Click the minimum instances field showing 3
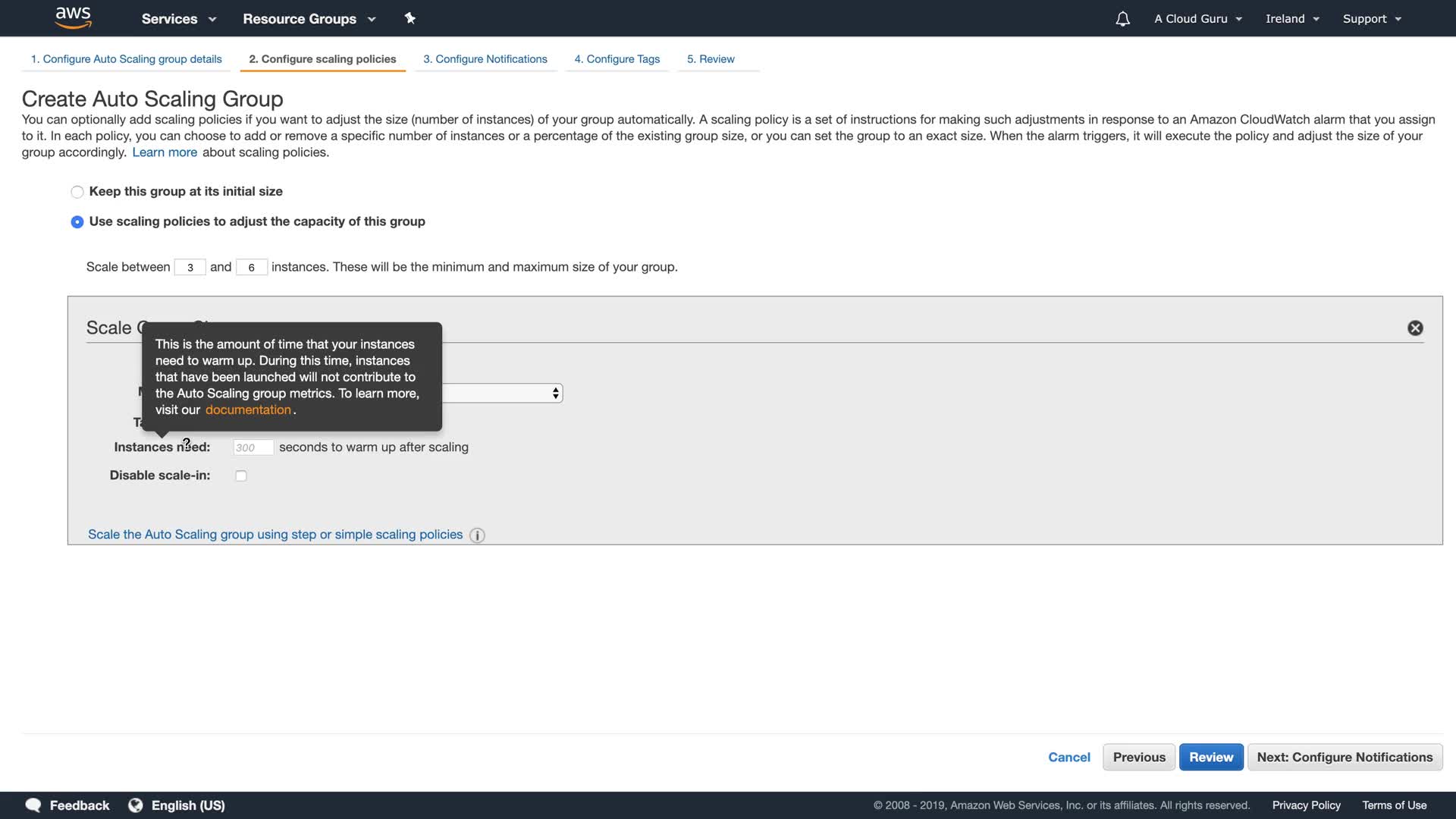 click(190, 268)
